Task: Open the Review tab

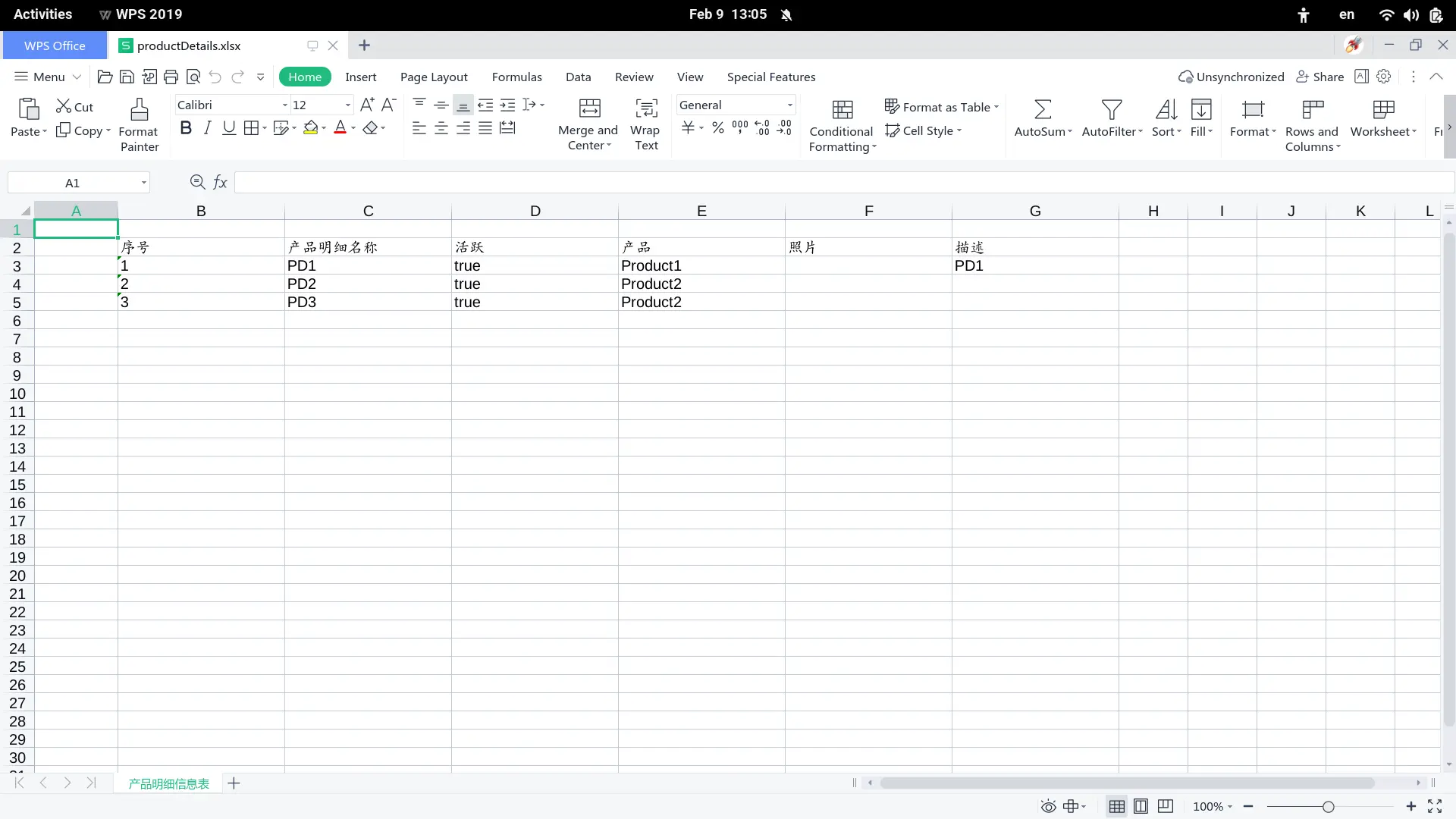Action: coord(634,77)
